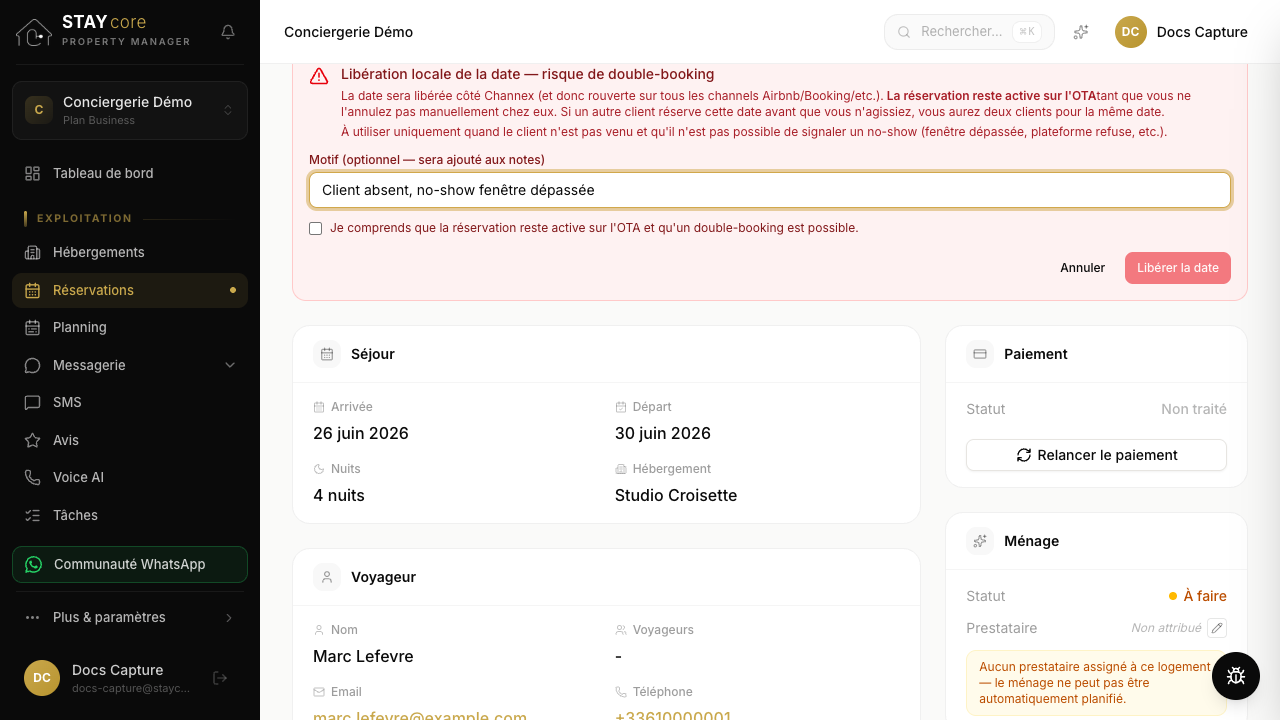Open the notifications bell icon

coord(228,32)
